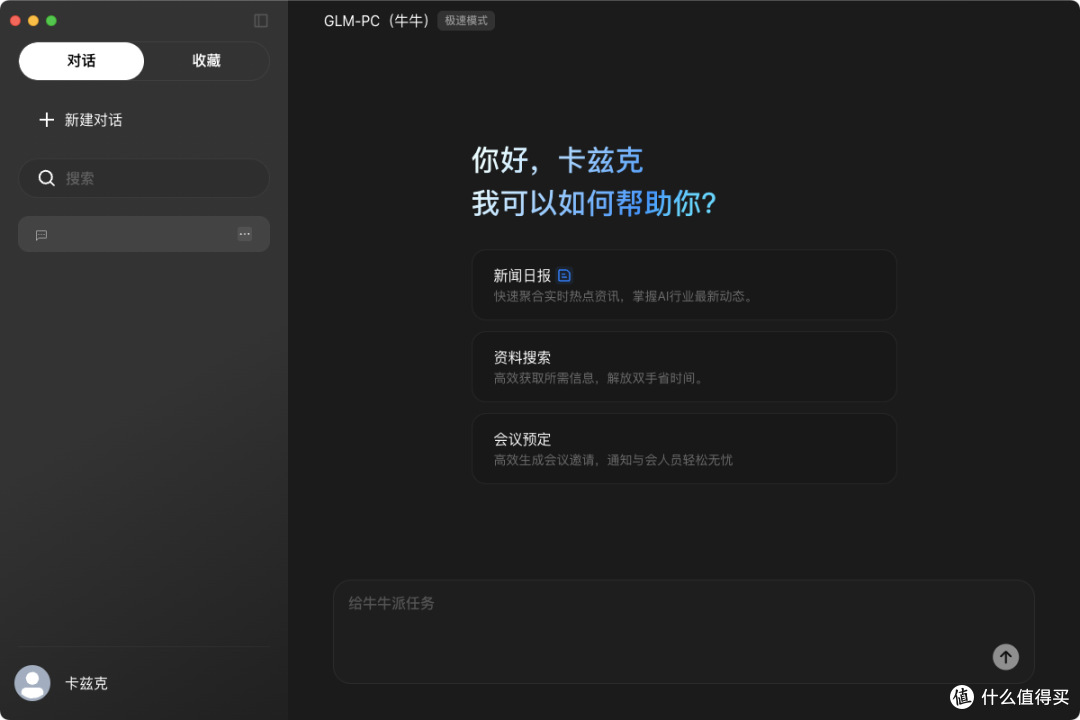Switch to the 对话 tab
Image resolution: width=1080 pixels, height=720 pixels.
[x=81, y=61]
